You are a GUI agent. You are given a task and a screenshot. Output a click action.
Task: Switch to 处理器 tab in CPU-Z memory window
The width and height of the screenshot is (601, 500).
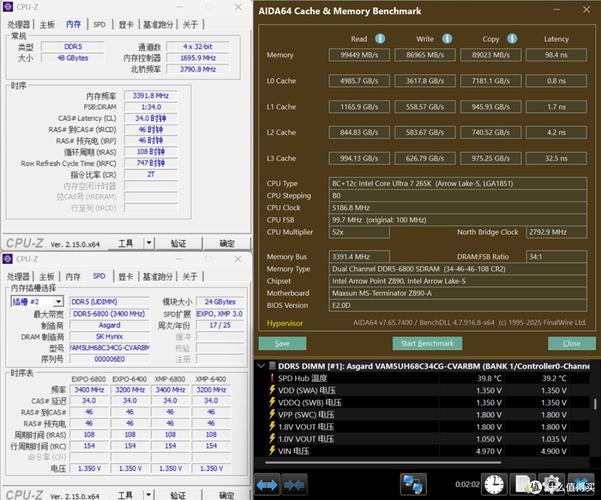click(x=19, y=24)
